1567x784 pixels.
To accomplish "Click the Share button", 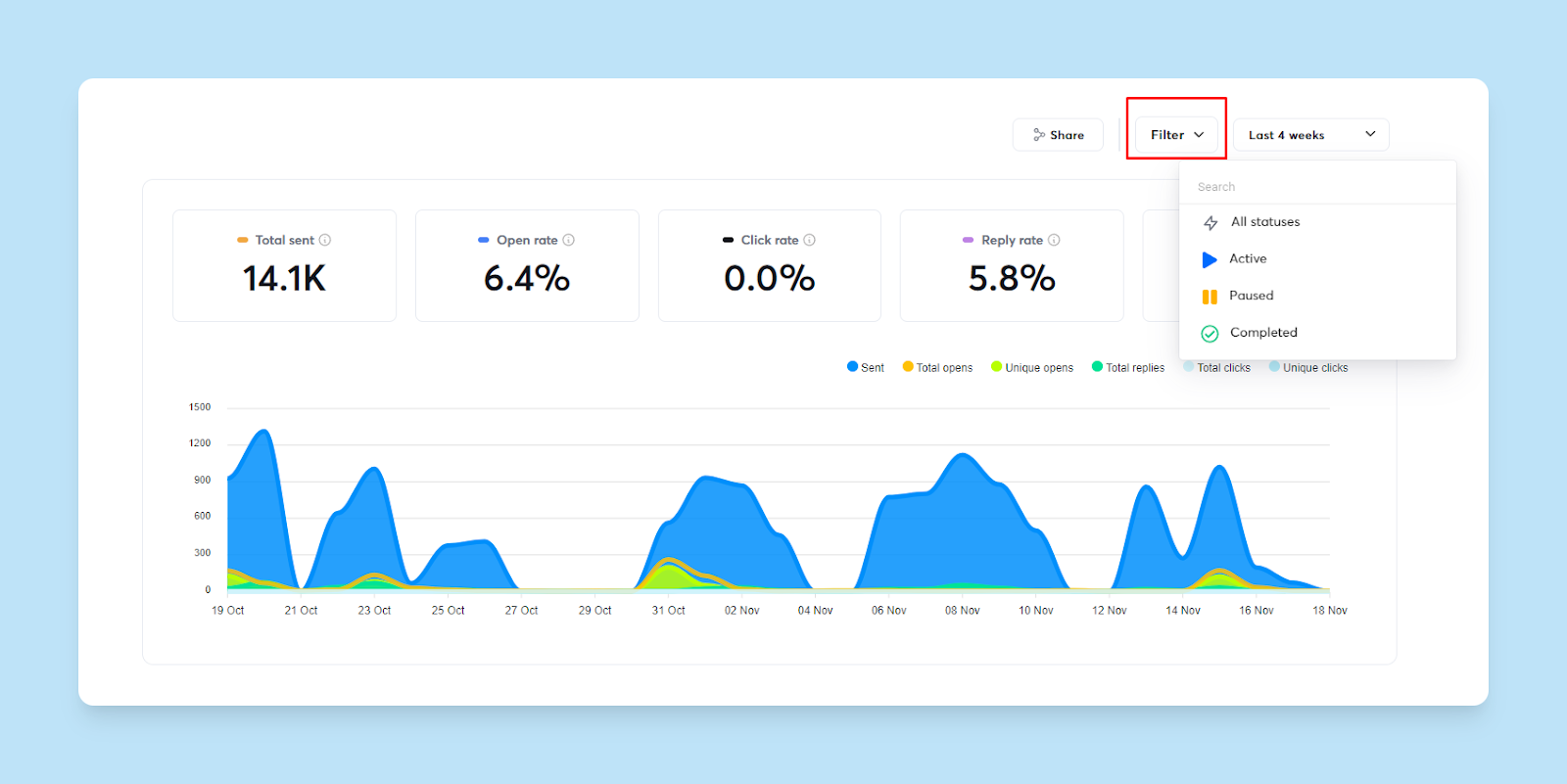I will click(1058, 135).
